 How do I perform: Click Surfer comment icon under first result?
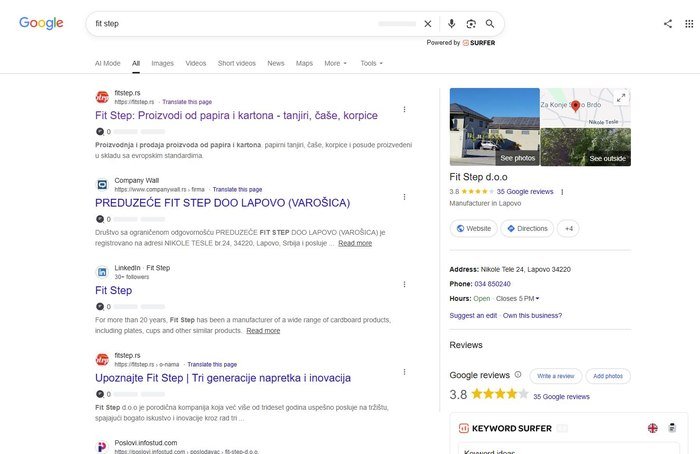[x=100, y=132]
